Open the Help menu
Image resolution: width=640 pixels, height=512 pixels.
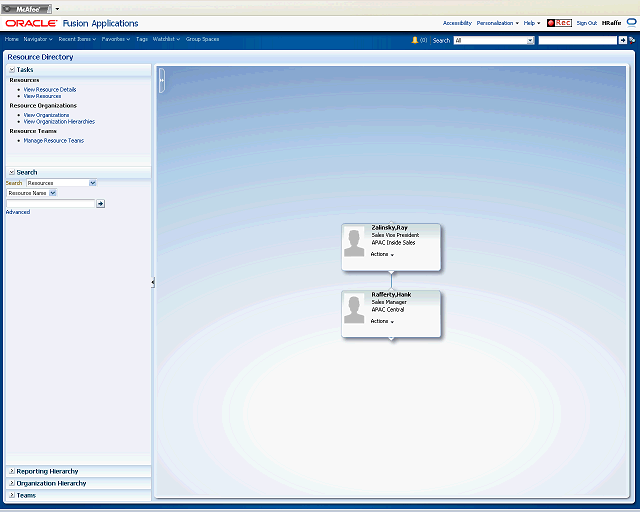pos(532,23)
